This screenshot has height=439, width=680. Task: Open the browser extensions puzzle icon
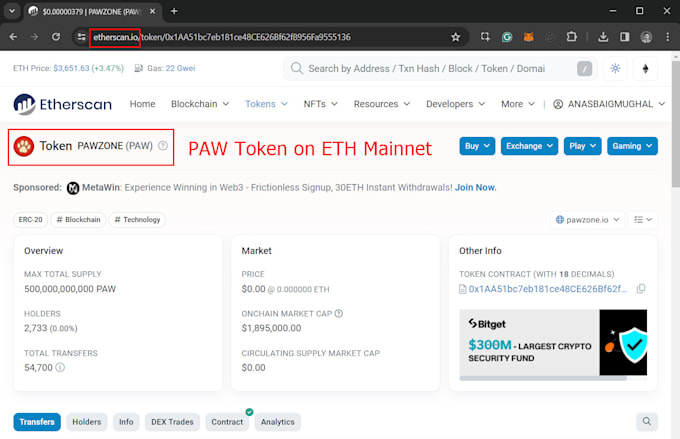[572, 37]
